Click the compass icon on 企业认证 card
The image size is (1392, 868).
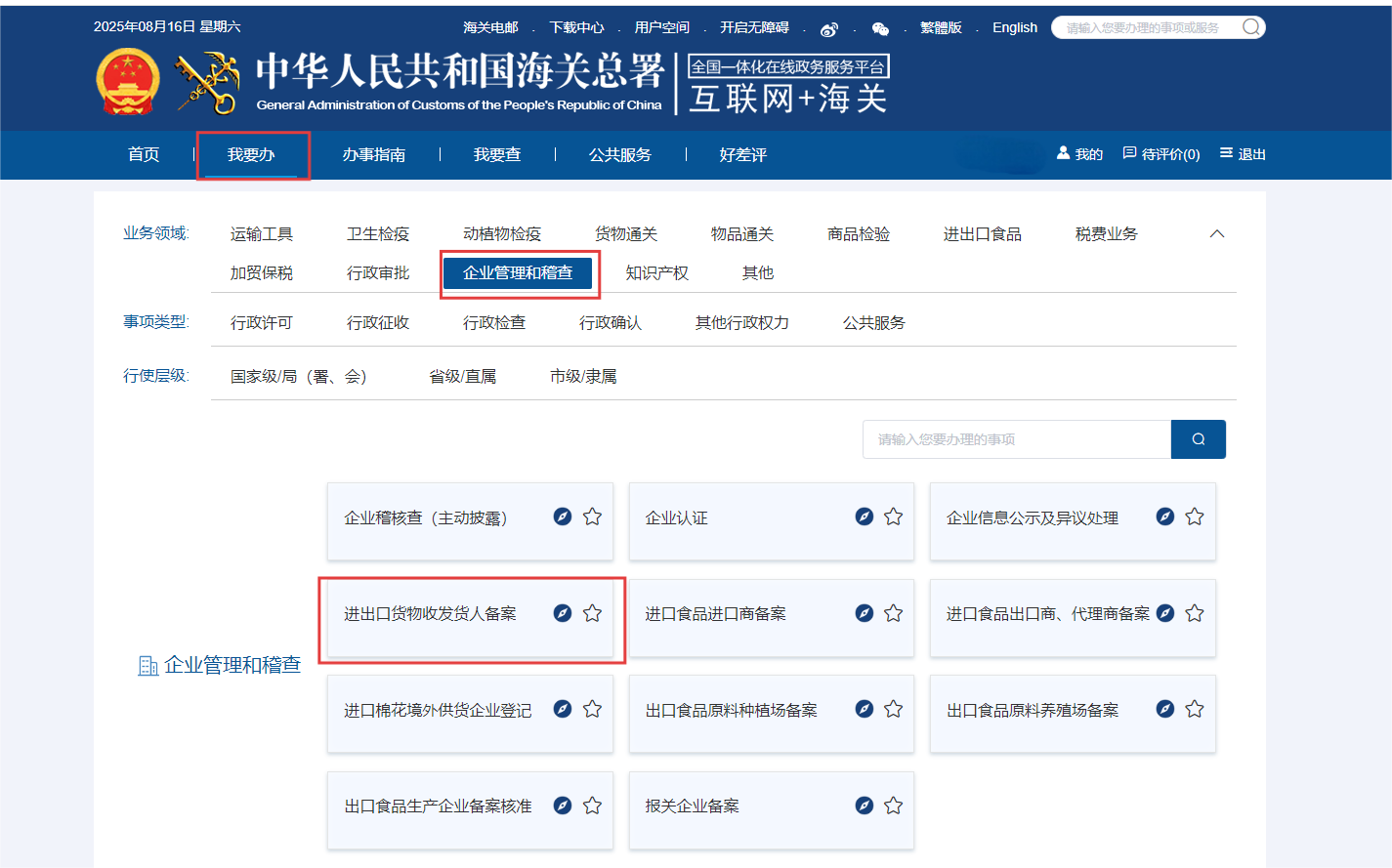(x=864, y=517)
